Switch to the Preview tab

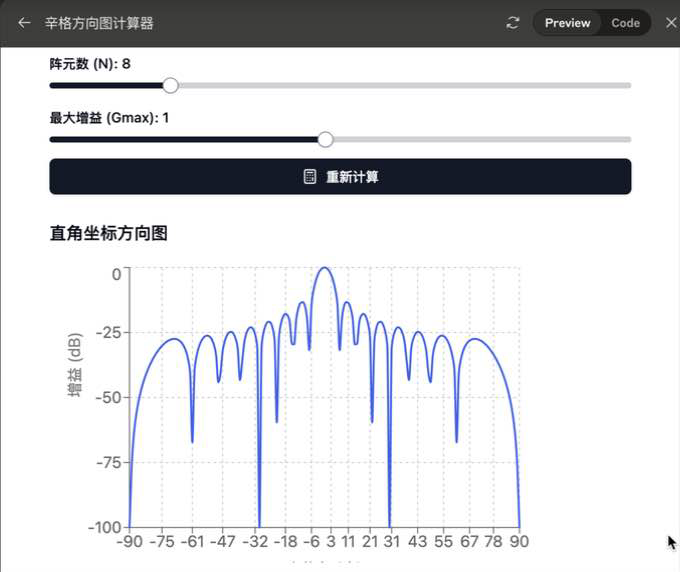pos(567,23)
